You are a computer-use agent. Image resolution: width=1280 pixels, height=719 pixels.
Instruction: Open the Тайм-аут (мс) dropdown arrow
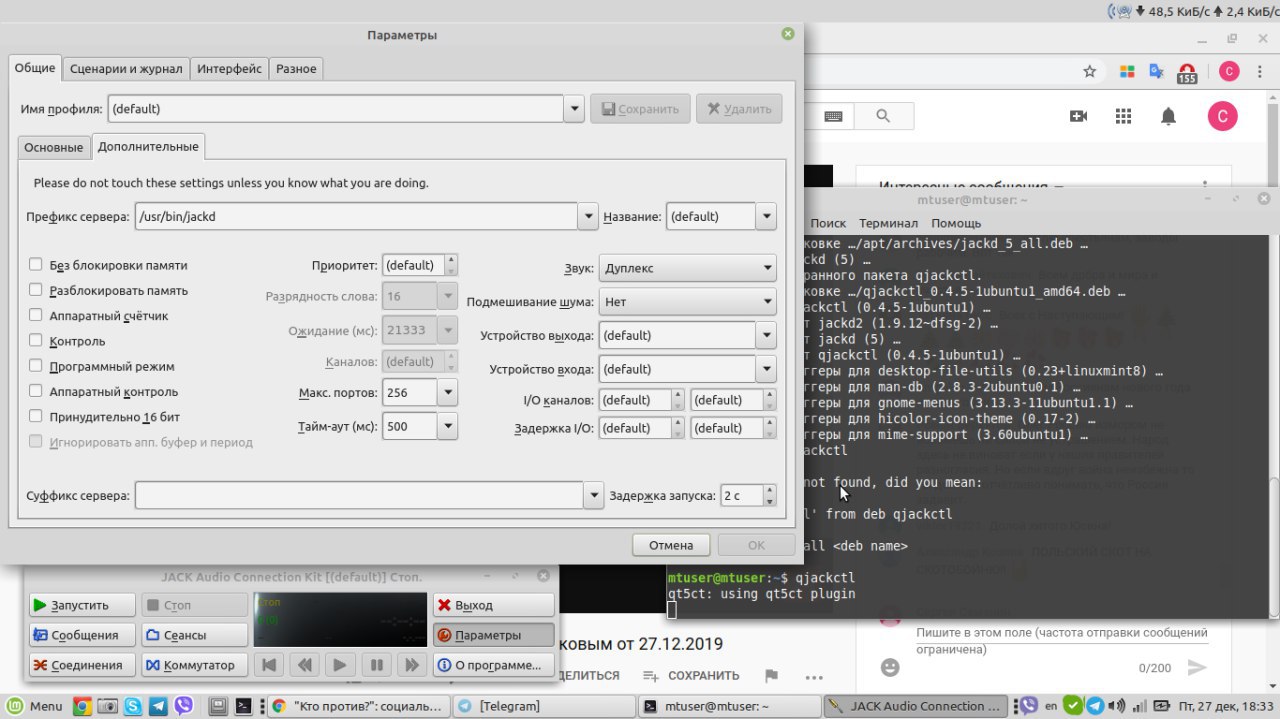coord(448,426)
